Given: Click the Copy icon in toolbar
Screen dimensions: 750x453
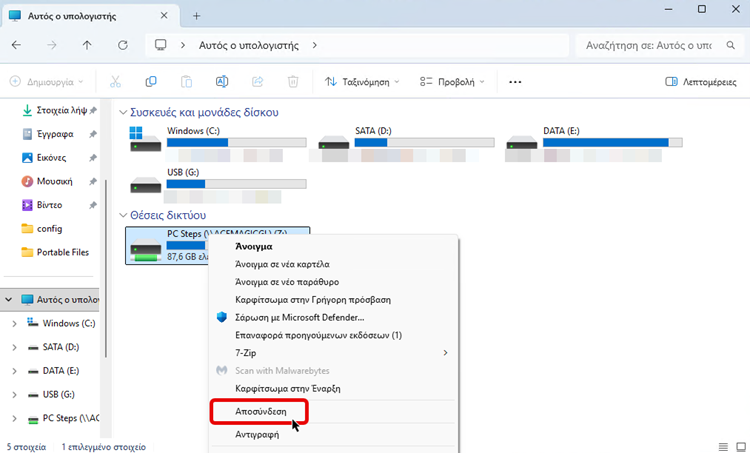Looking at the screenshot, I should click(151, 82).
